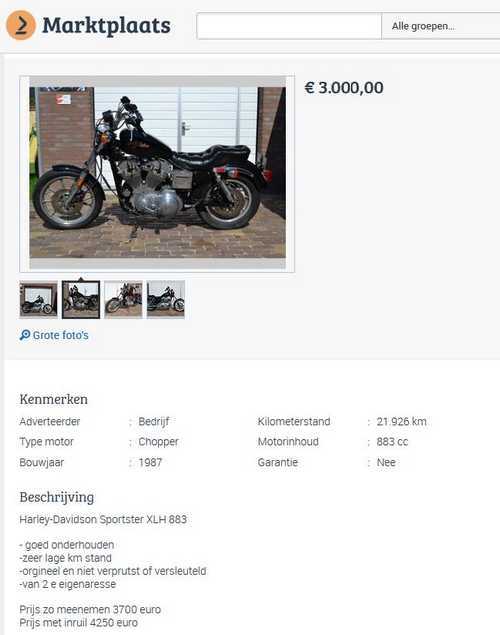Select the third motorcycle thumbnail

pyautogui.click(x=123, y=300)
